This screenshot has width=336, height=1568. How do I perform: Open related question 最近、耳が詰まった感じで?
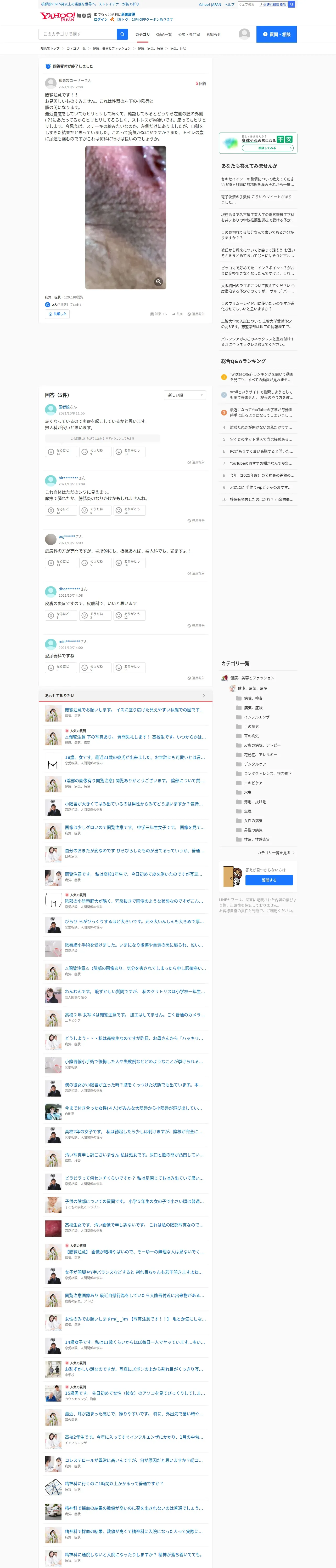click(x=134, y=1413)
